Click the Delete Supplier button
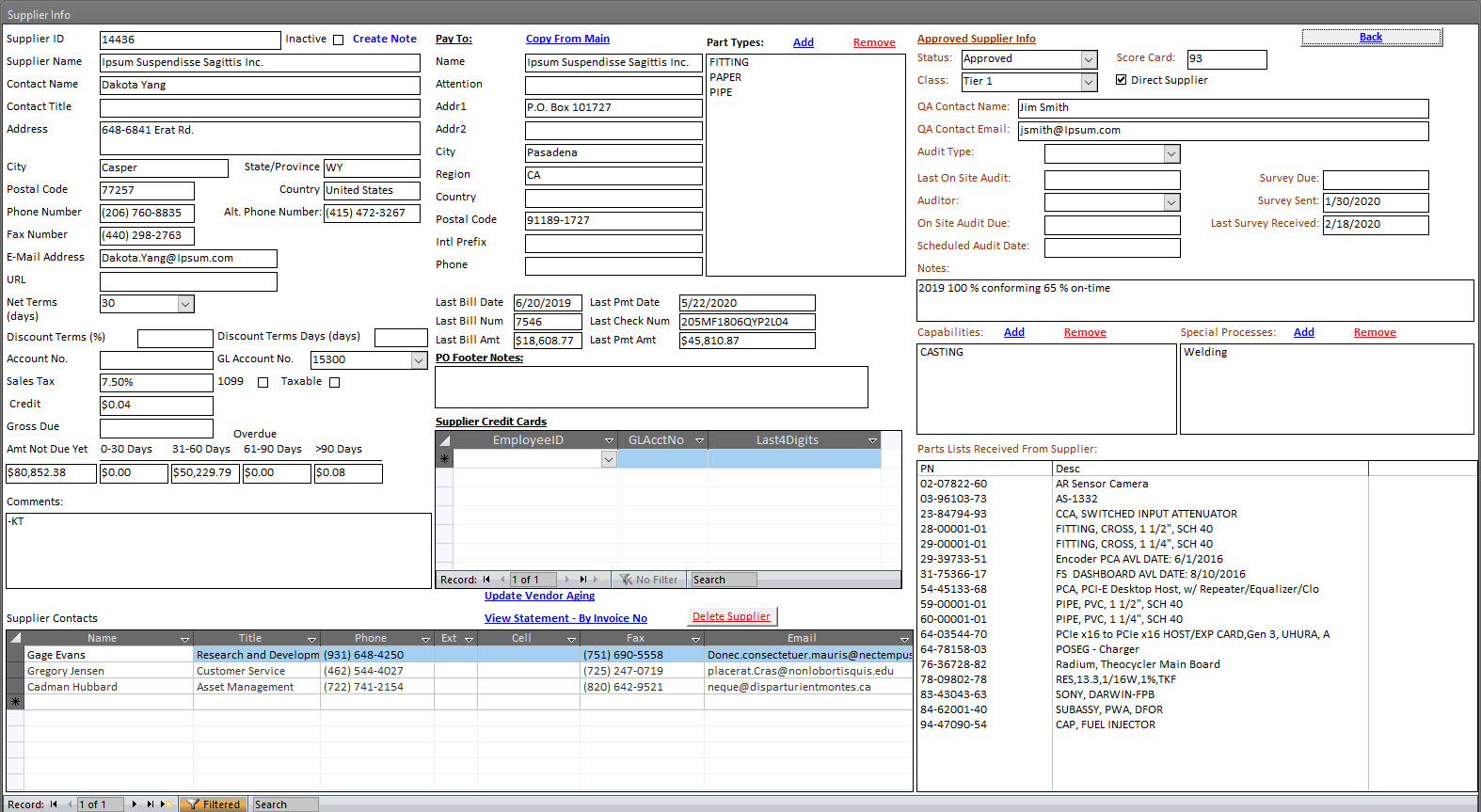This screenshot has height=812, width=1481. tap(731, 616)
